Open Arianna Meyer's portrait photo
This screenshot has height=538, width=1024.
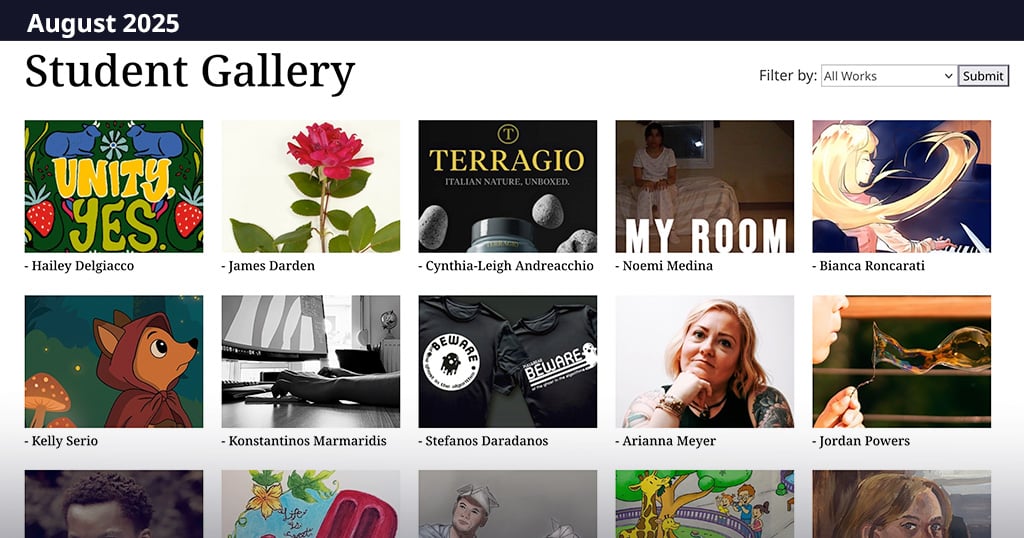click(705, 362)
